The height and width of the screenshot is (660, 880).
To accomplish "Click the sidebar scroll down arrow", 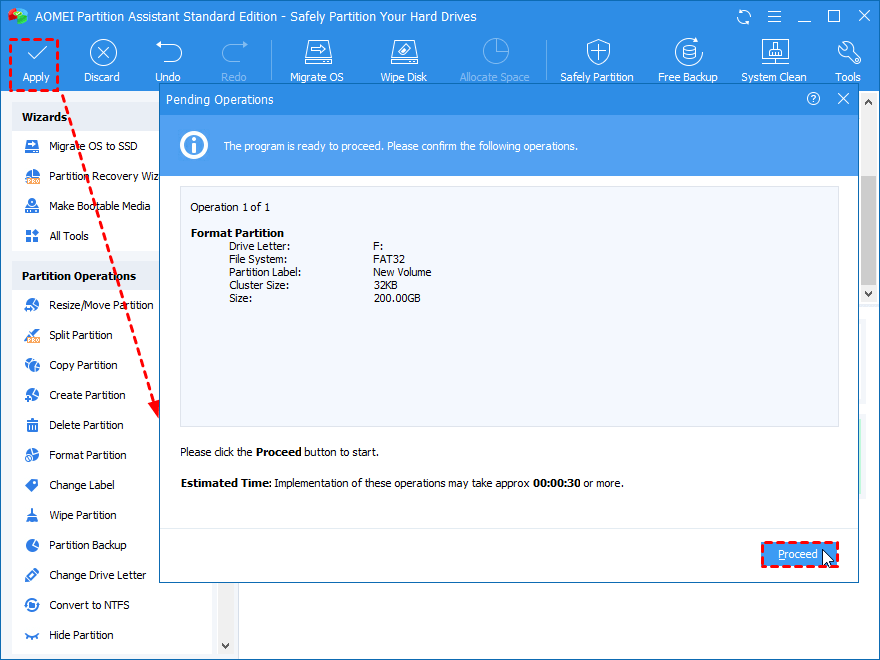I will [224, 646].
